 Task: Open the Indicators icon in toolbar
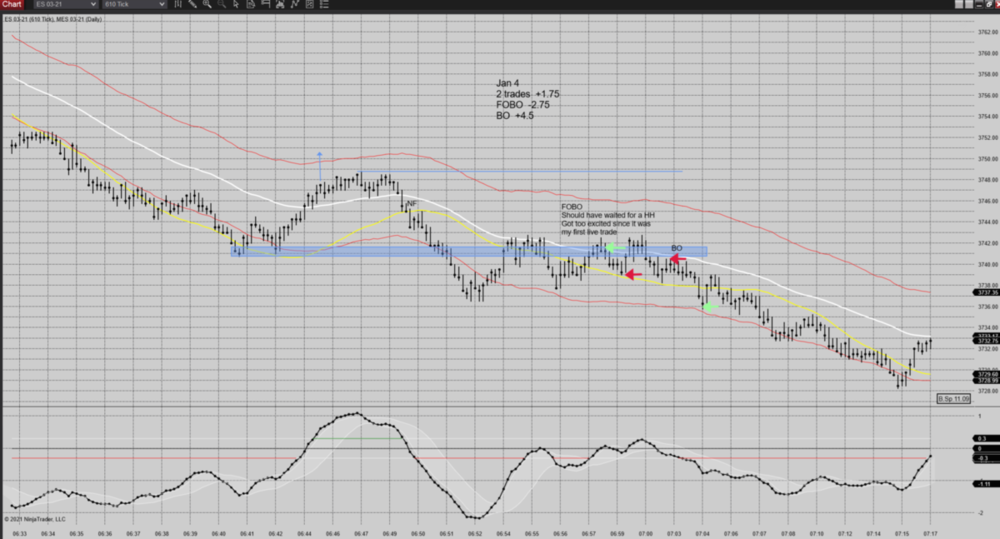click(280, 4)
